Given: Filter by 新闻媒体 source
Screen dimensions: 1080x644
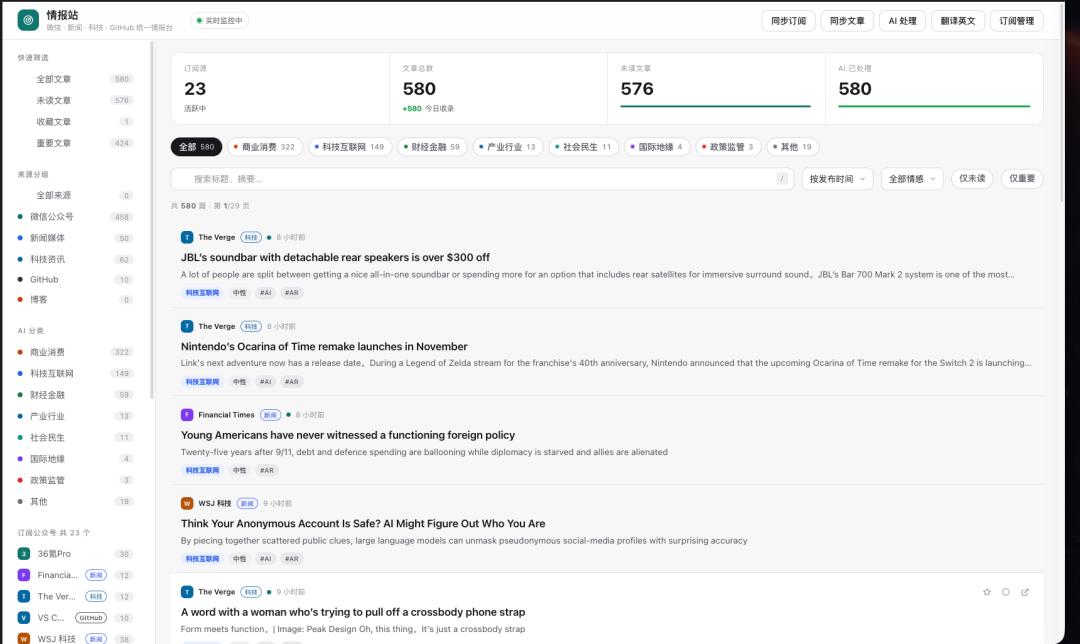Looking at the screenshot, I should [x=76, y=238].
